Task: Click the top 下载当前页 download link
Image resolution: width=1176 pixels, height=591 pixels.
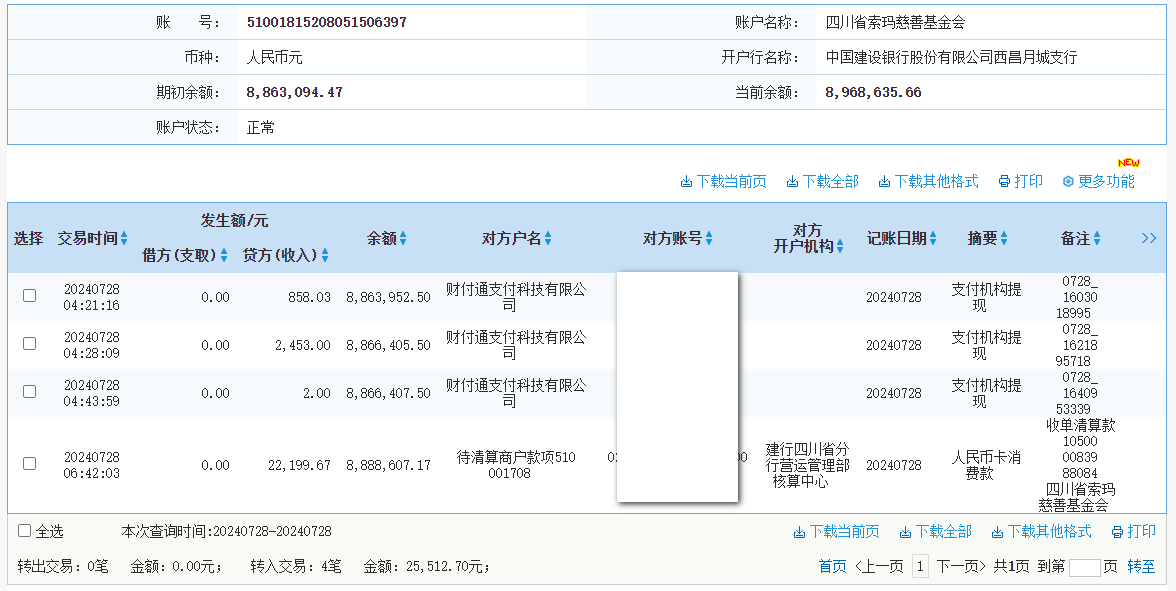Action: [724, 182]
